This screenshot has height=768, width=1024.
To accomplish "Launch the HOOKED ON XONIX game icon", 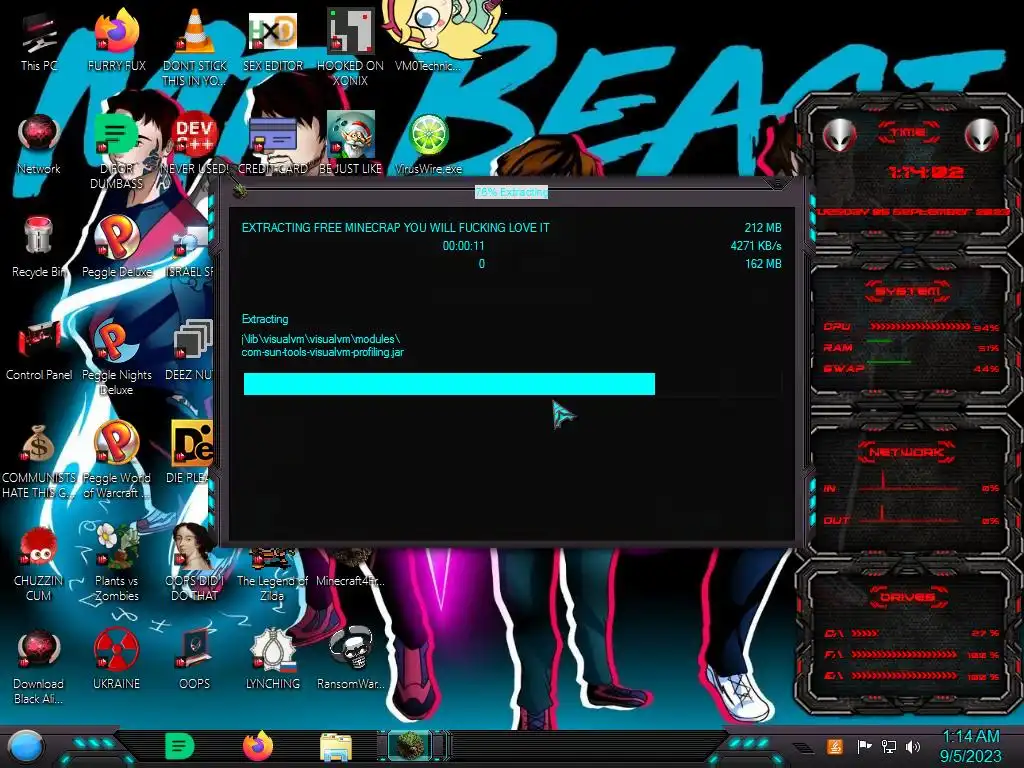I will (351, 46).
